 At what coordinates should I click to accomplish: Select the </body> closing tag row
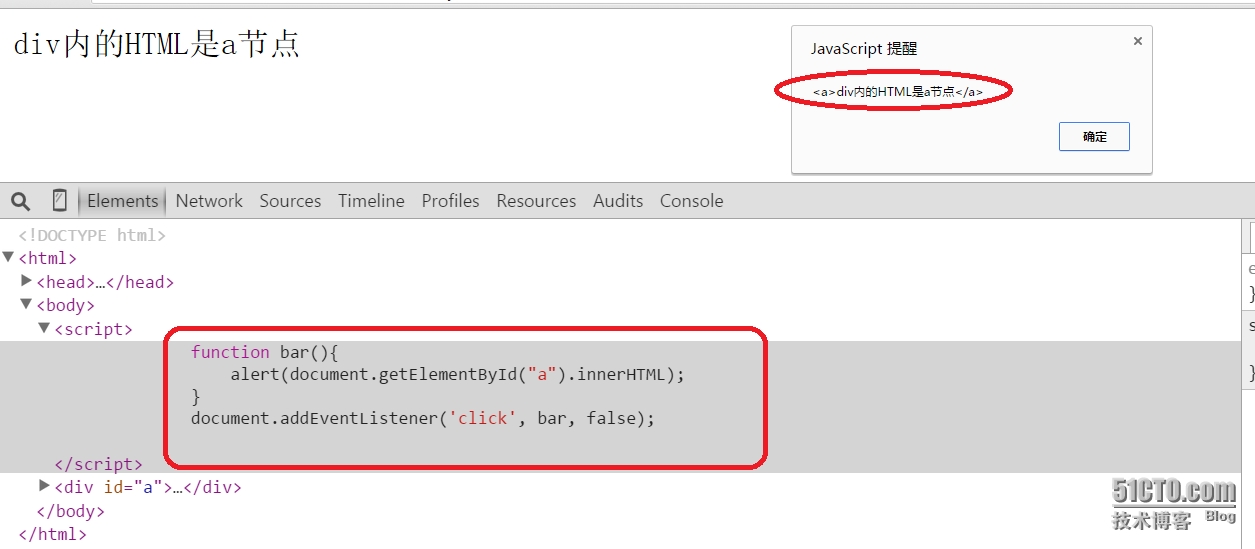[x=70, y=511]
